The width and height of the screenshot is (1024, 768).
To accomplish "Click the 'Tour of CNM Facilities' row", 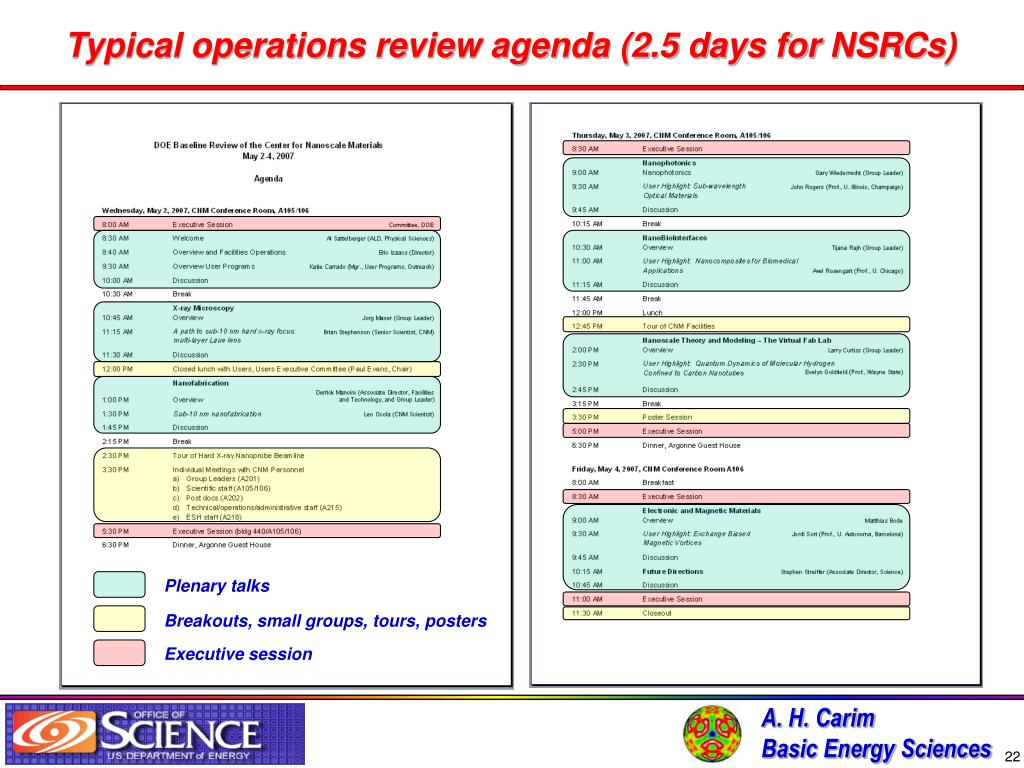I will (x=736, y=326).
